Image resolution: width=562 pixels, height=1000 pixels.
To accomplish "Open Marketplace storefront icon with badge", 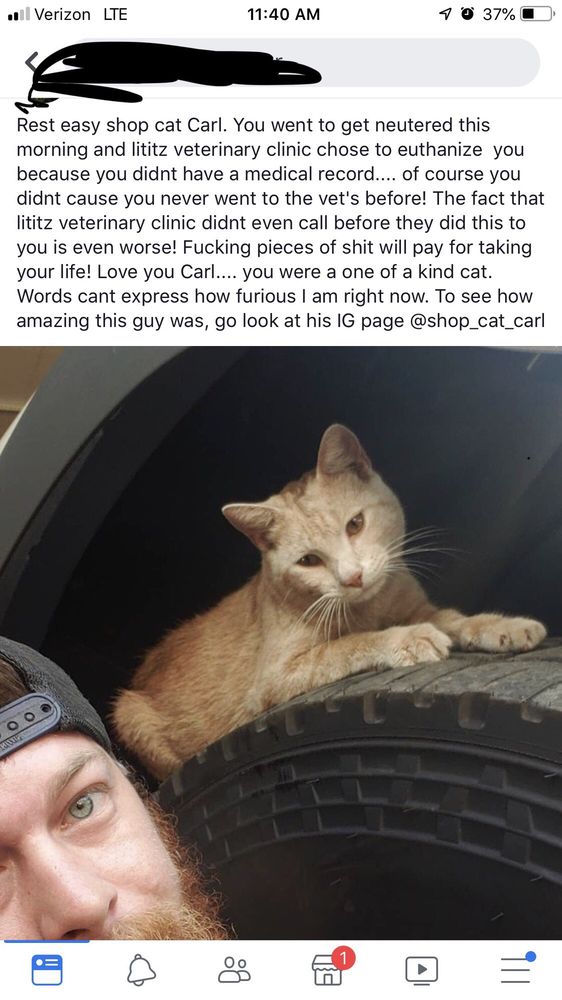I will [x=327, y=970].
